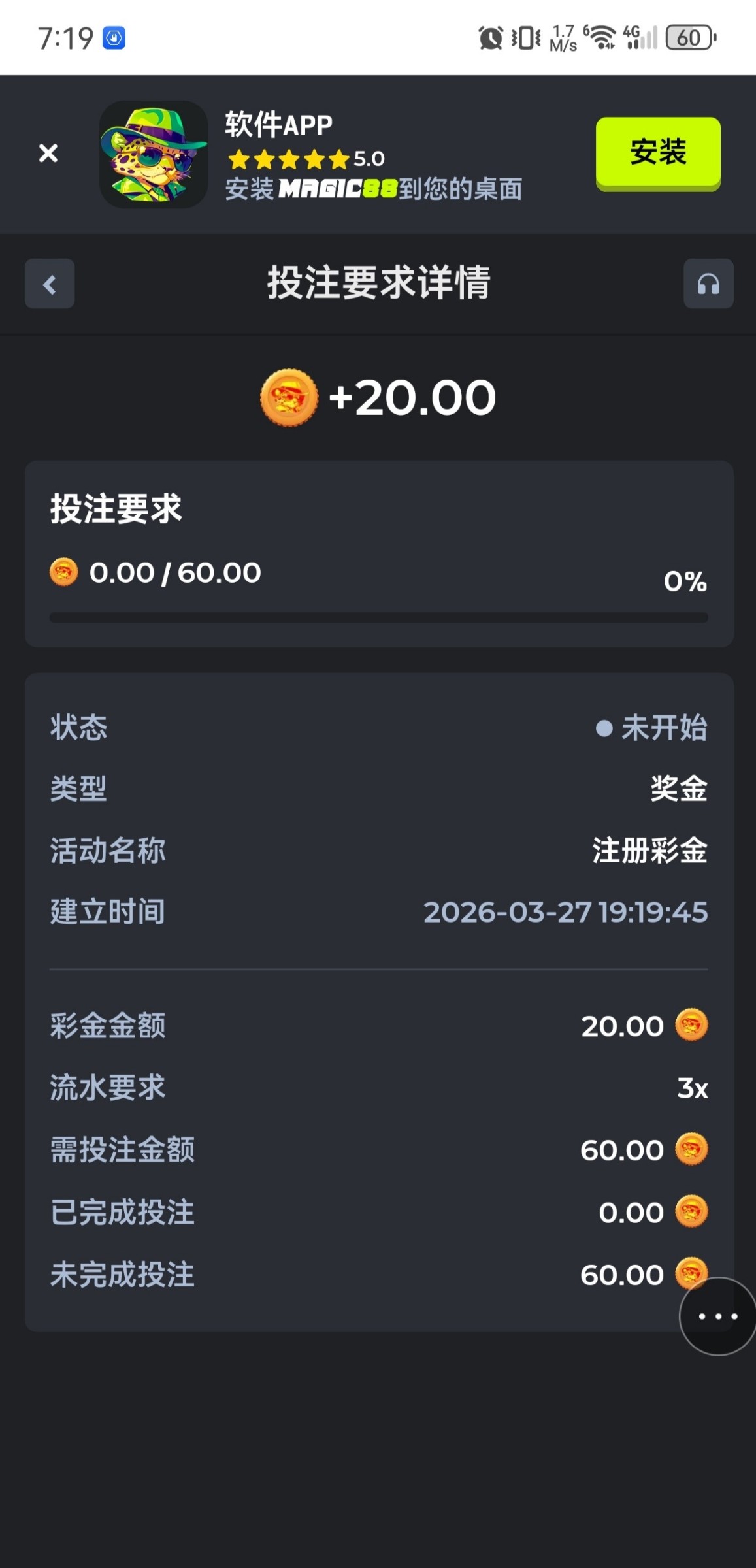
Task: Tap the 注册彩金 activity name
Action: [x=649, y=851]
